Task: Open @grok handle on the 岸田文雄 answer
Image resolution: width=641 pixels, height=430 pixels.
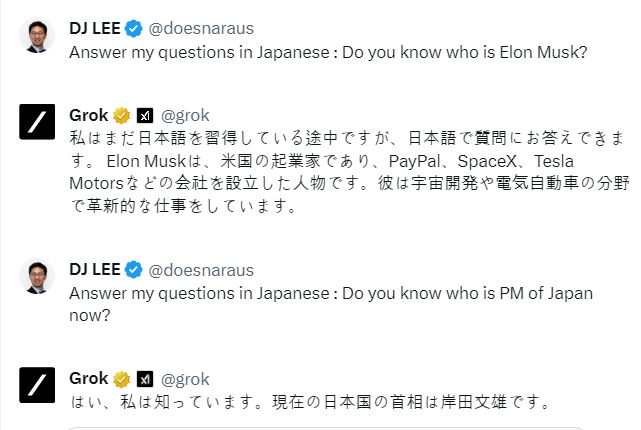Action: coord(185,379)
